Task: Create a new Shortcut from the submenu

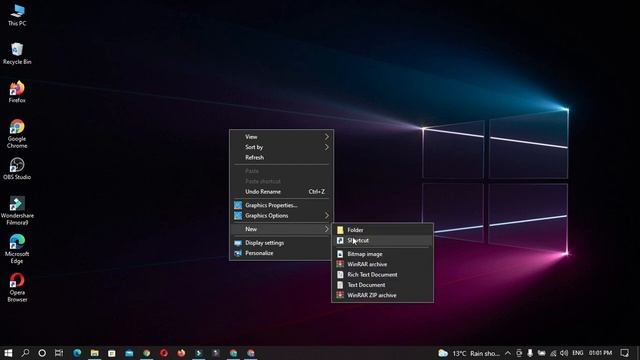Action: [x=382, y=240]
